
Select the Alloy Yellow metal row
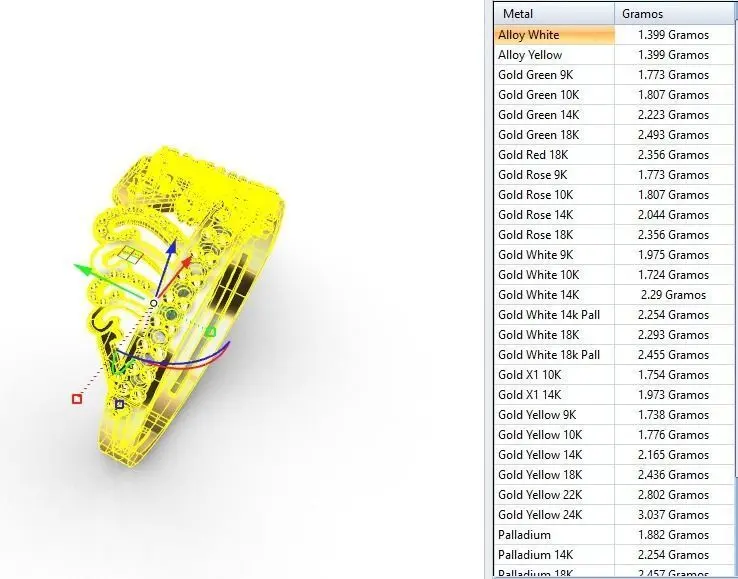click(615, 55)
